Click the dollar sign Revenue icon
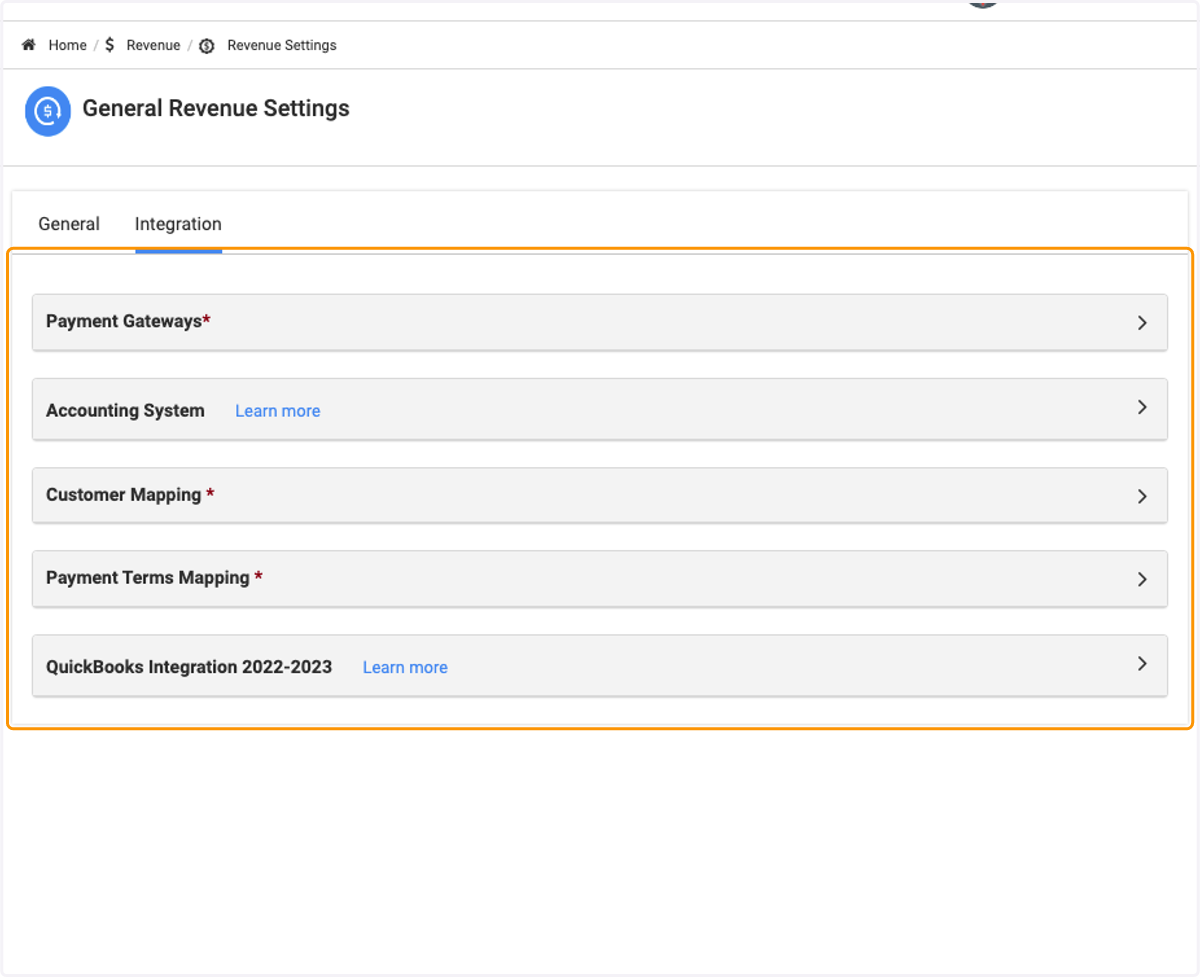The image size is (1200, 977). pyautogui.click(x=110, y=45)
